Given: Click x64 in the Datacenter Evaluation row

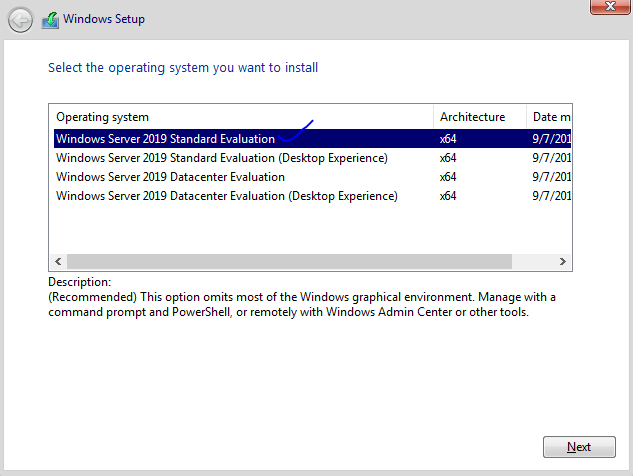Looking at the screenshot, I should (448, 177).
